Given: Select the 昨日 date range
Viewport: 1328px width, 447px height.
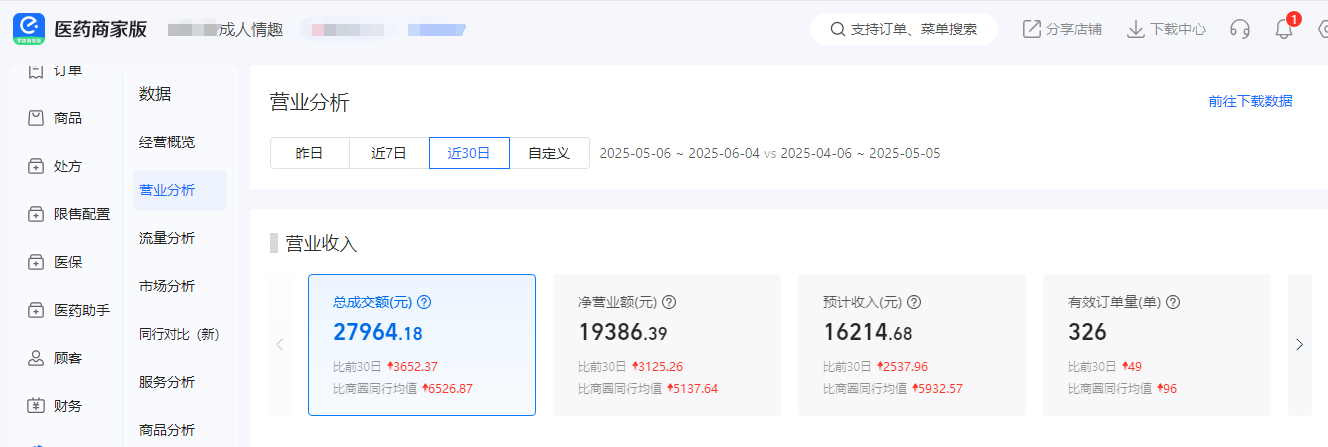Looking at the screenshot, I should coord(309,153).
